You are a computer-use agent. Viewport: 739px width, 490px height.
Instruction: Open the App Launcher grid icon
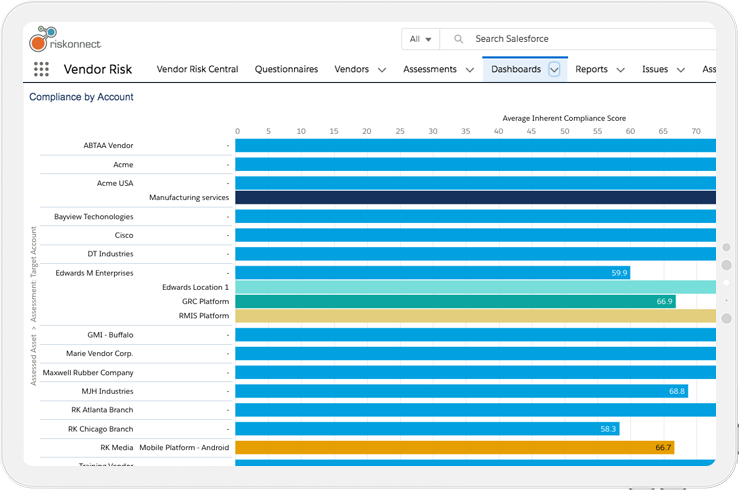coord(41,69)
